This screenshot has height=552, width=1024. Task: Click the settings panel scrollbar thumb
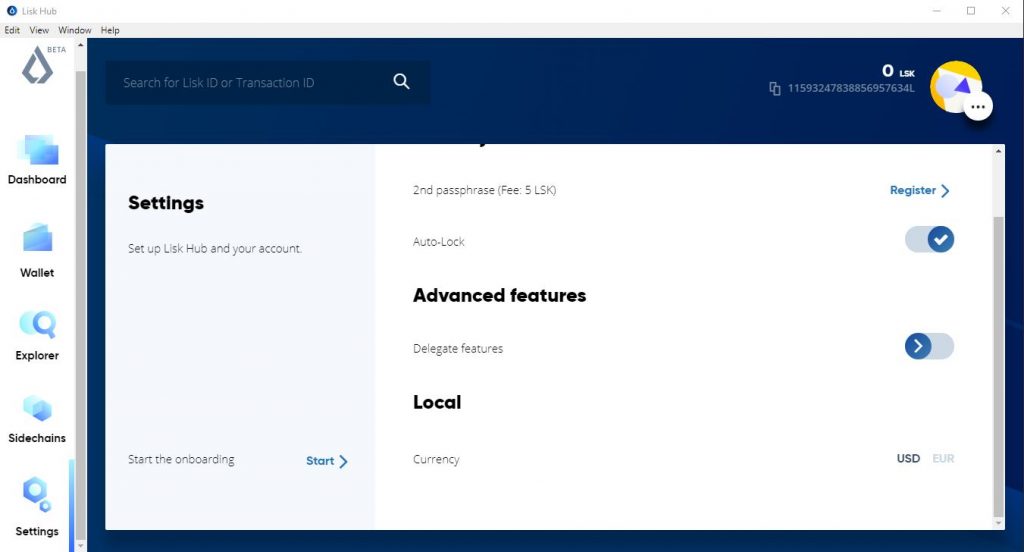pyautogui.click(x=998, y=366)
